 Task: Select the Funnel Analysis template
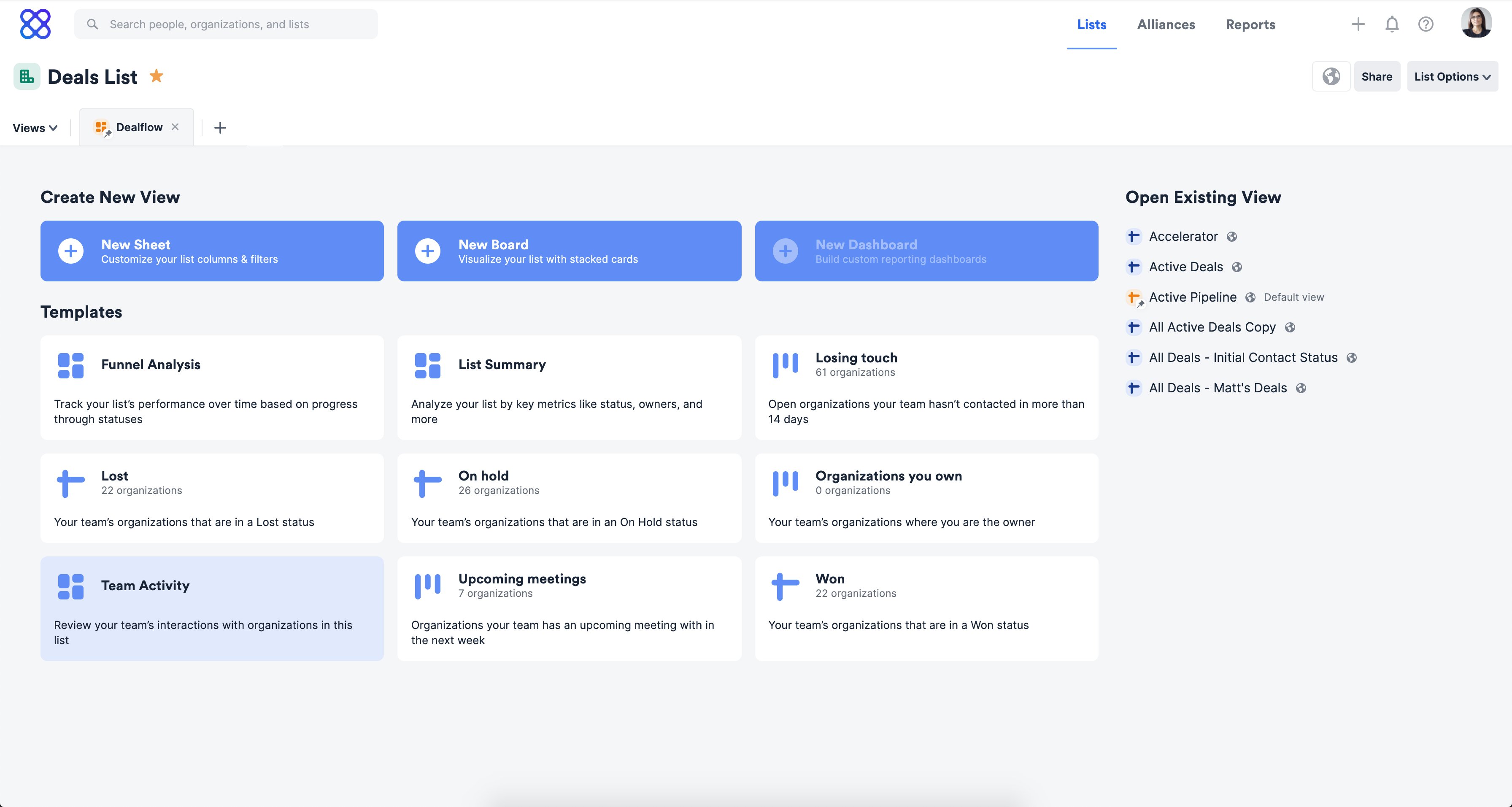pos(212,387)
